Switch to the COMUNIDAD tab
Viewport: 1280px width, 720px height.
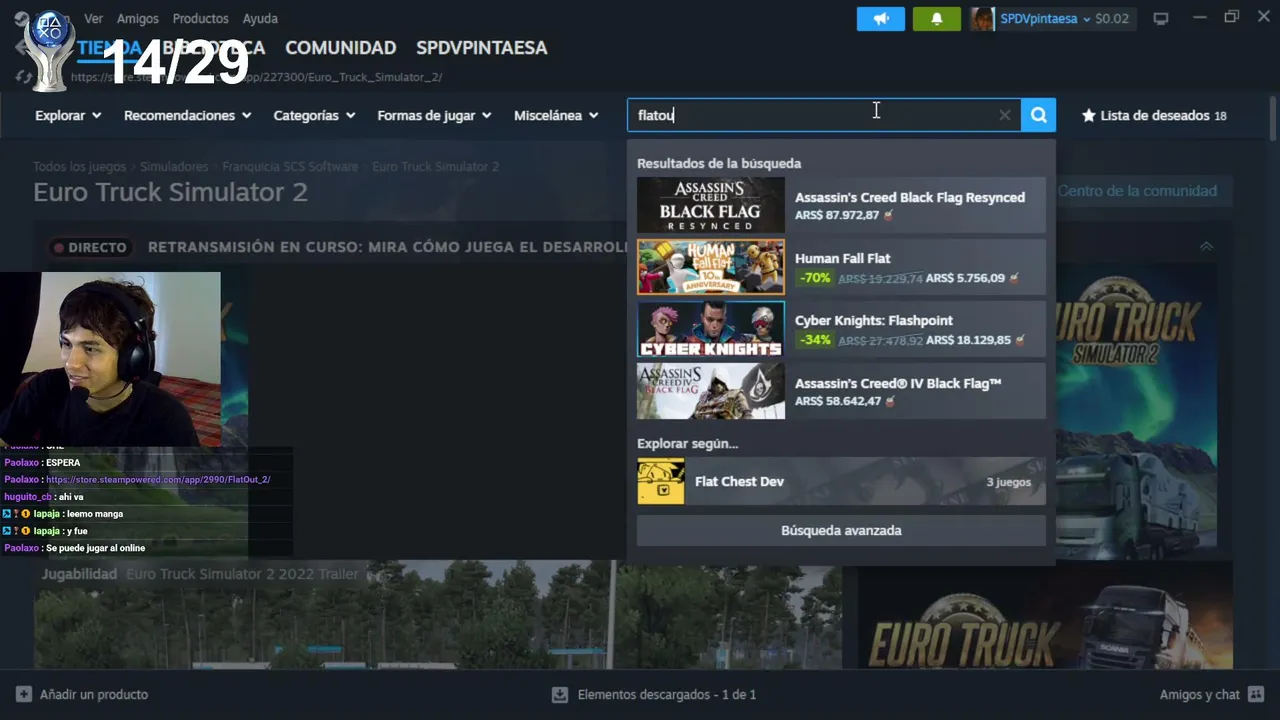click(340, 47)
